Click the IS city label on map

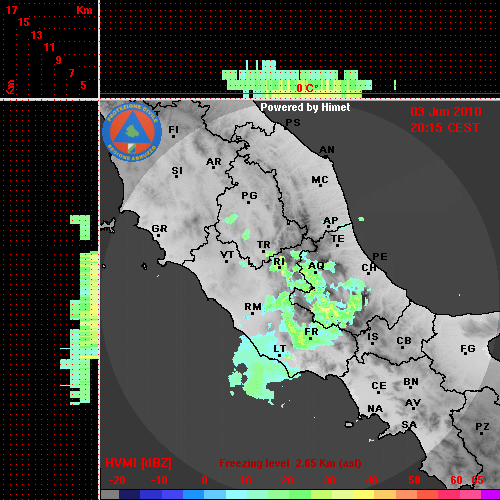click(x=373, y=337)
